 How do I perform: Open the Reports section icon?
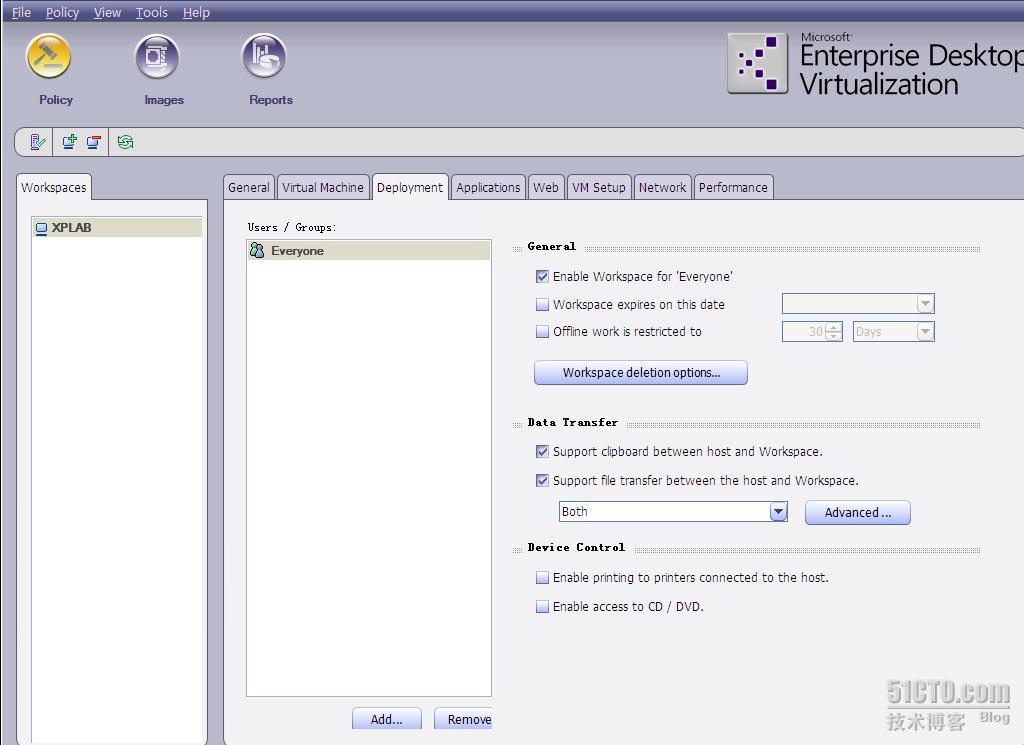tap(264, 57)
